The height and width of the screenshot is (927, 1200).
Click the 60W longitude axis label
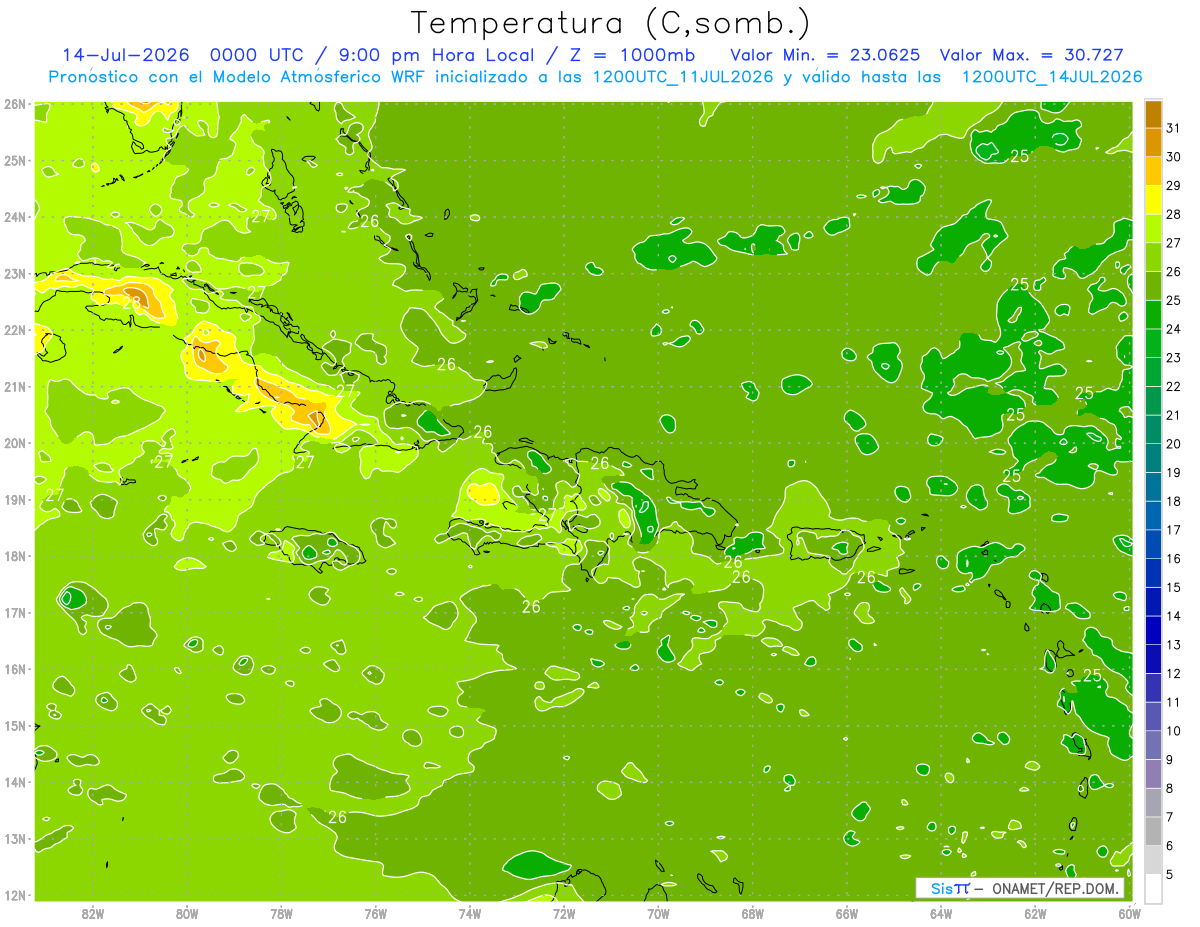tap(1129, 913)
